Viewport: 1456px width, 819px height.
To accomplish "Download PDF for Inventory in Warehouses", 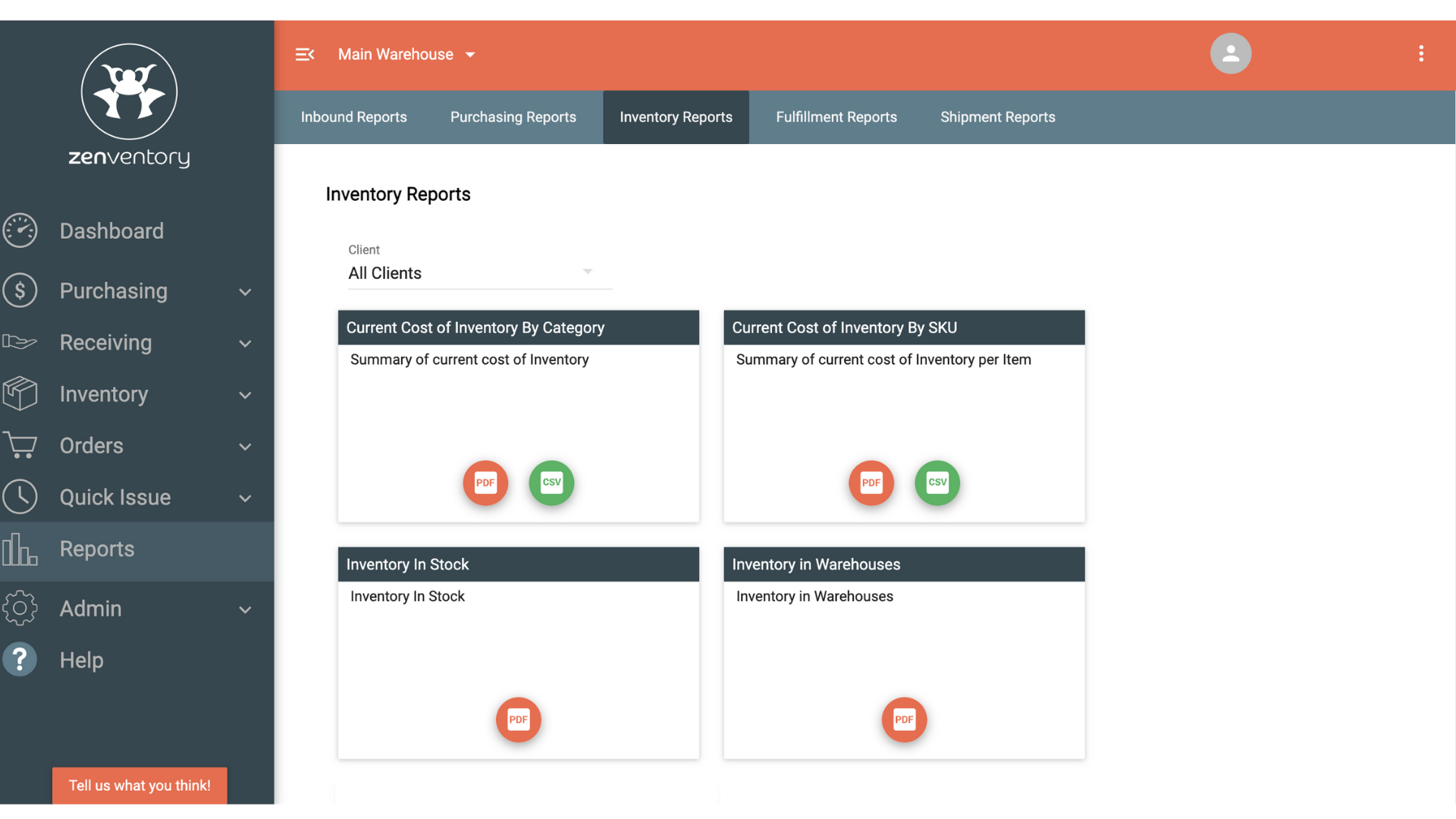I will 904,720.
